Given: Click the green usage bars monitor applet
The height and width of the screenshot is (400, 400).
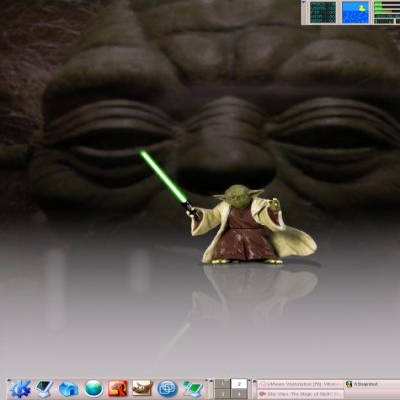Looking at the screenshot, I should point(386,12).
